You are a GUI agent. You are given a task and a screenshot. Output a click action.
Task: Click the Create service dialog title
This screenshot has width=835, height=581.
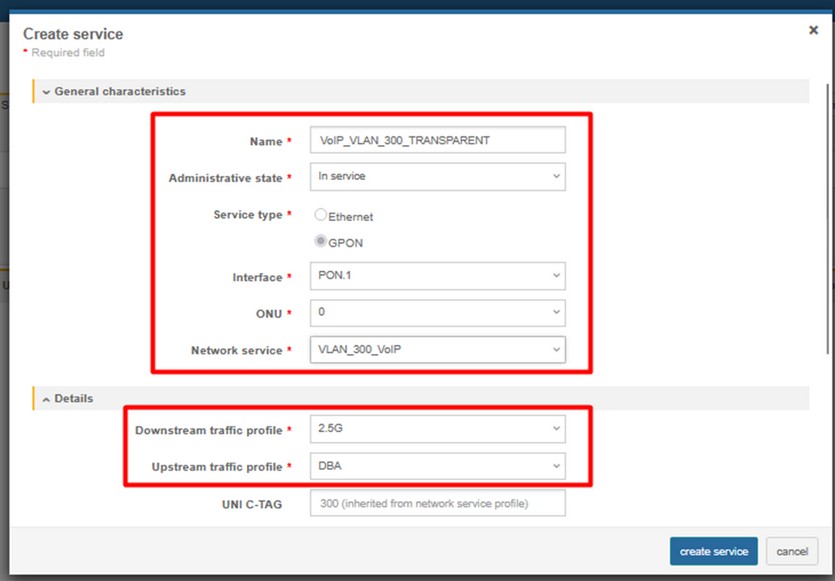[x=73, y=34]
